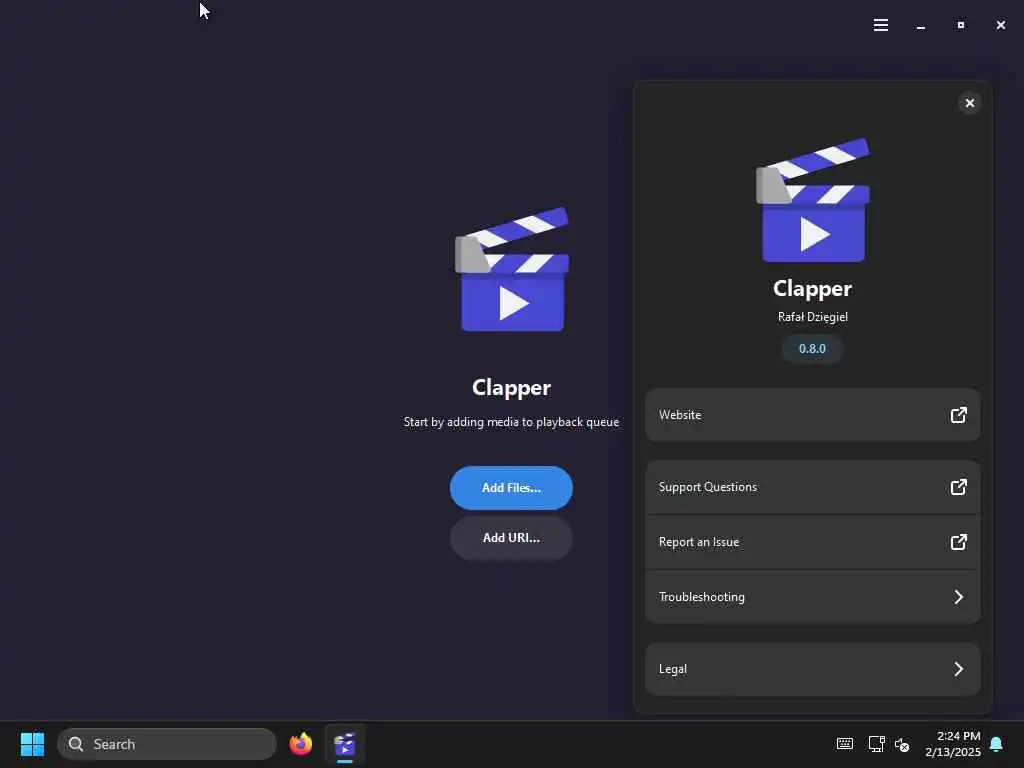Minimize the Clapper window
This screenshot has width=1024, height=768.
(x=921, y=25)
